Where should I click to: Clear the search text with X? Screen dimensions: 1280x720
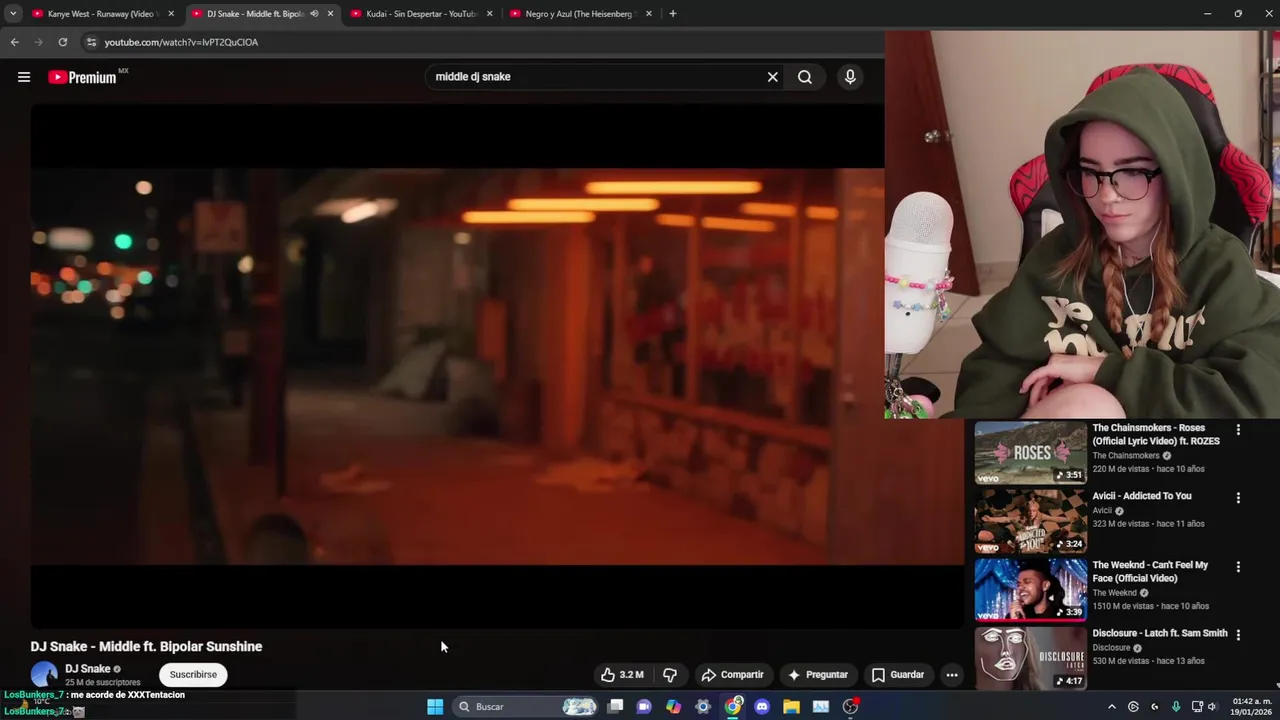(772, 77)
